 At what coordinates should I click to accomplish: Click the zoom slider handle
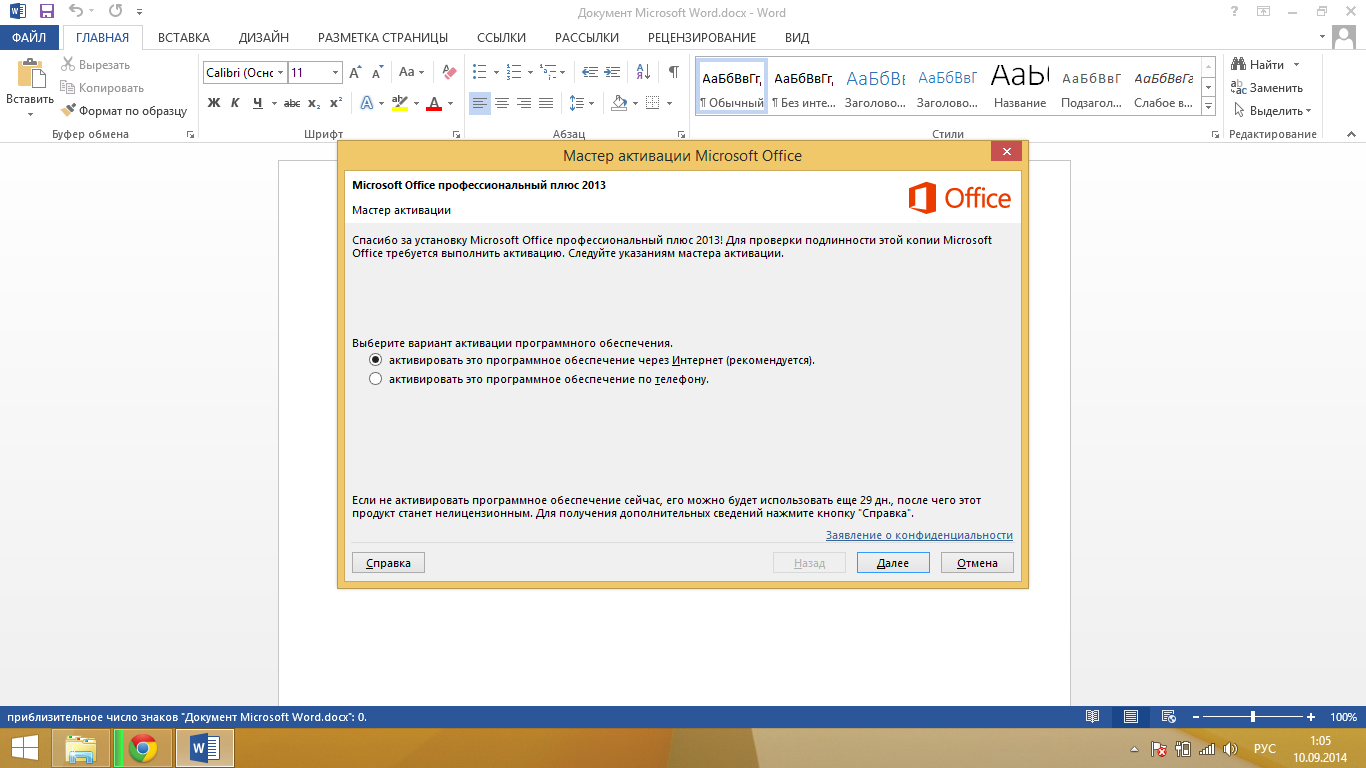[x=1253, y=717]
